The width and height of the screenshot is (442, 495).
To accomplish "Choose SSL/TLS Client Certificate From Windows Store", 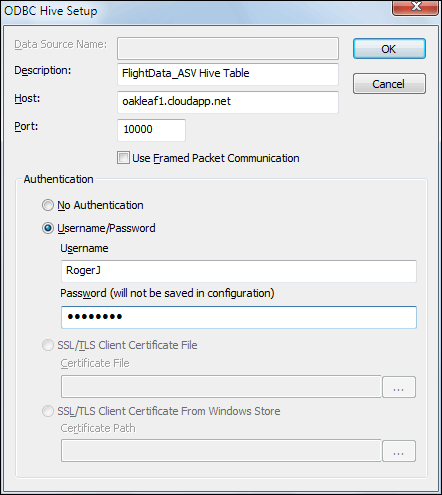I will 48,411.
